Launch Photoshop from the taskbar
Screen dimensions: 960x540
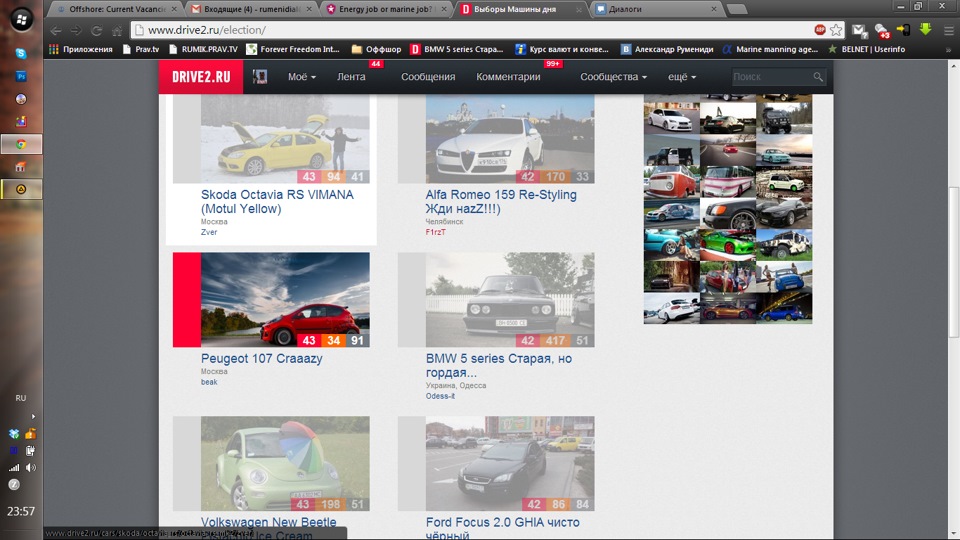tap(21, 76)
